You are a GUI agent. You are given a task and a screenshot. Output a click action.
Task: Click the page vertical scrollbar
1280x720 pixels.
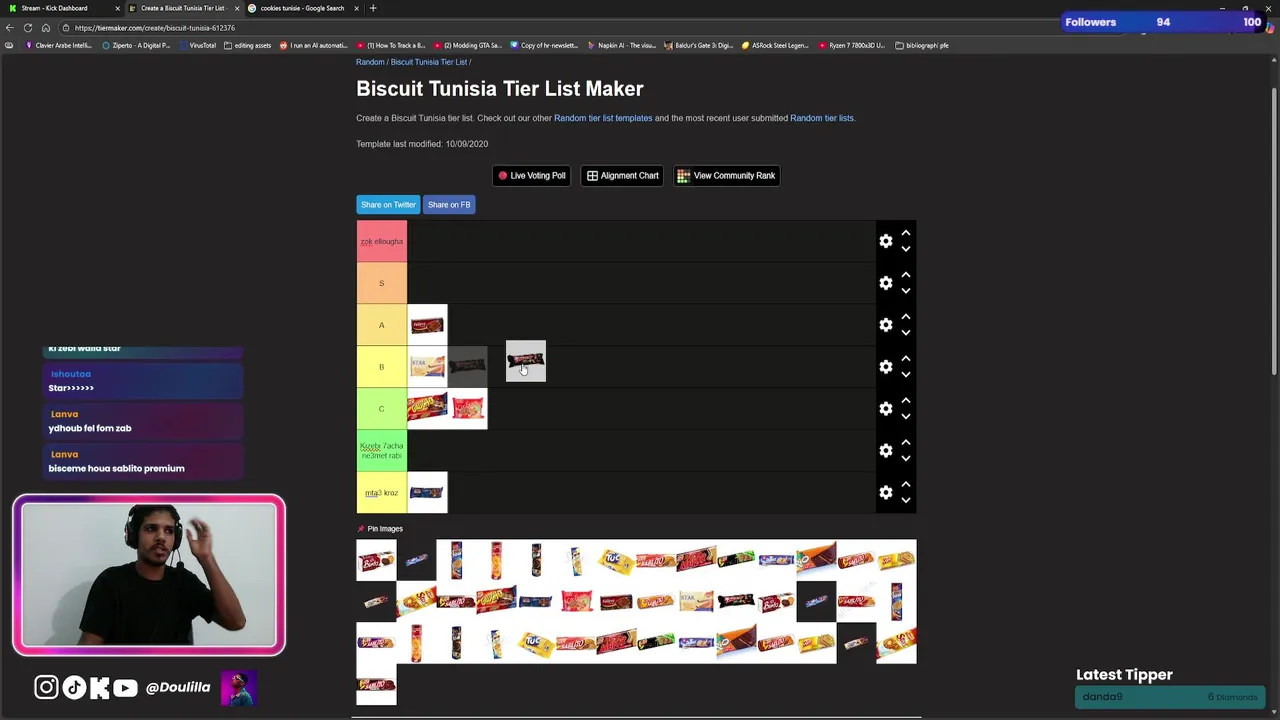(1274, 230)
